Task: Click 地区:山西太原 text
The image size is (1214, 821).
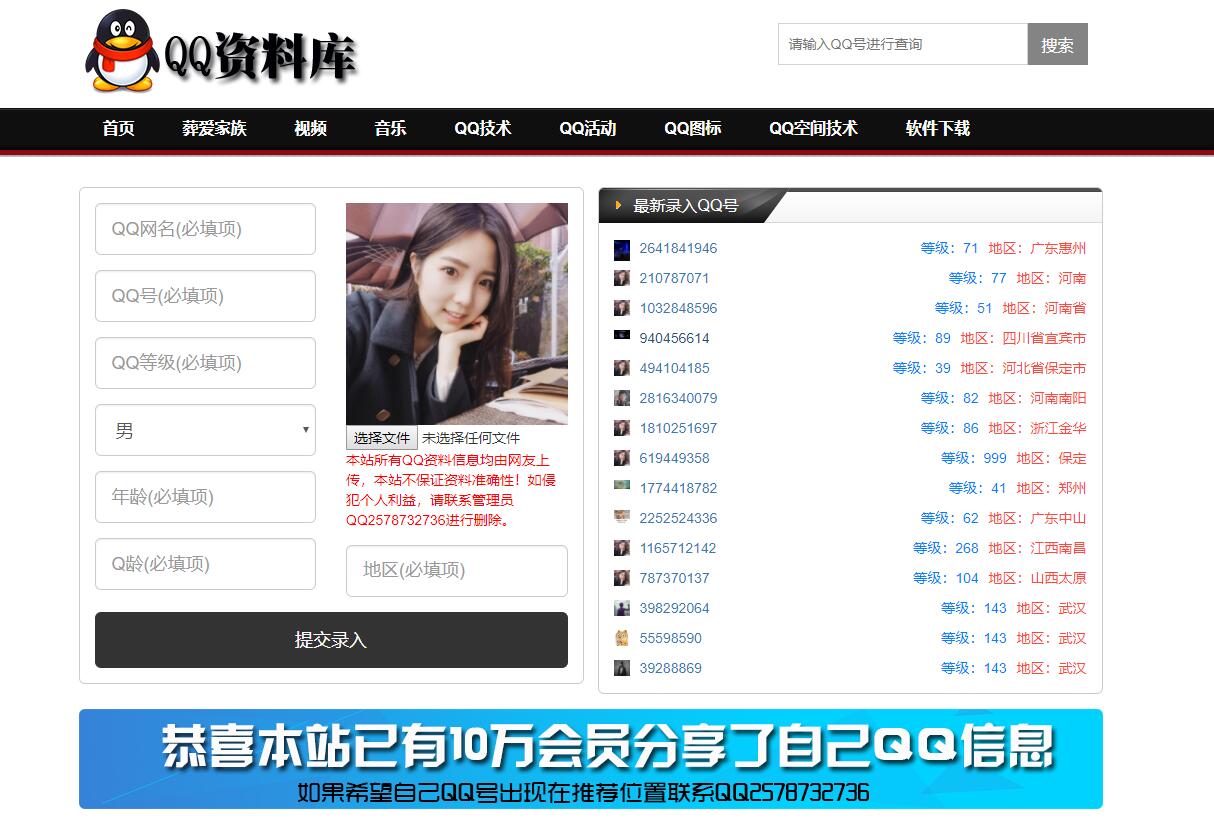Action: pos(1037,578)
